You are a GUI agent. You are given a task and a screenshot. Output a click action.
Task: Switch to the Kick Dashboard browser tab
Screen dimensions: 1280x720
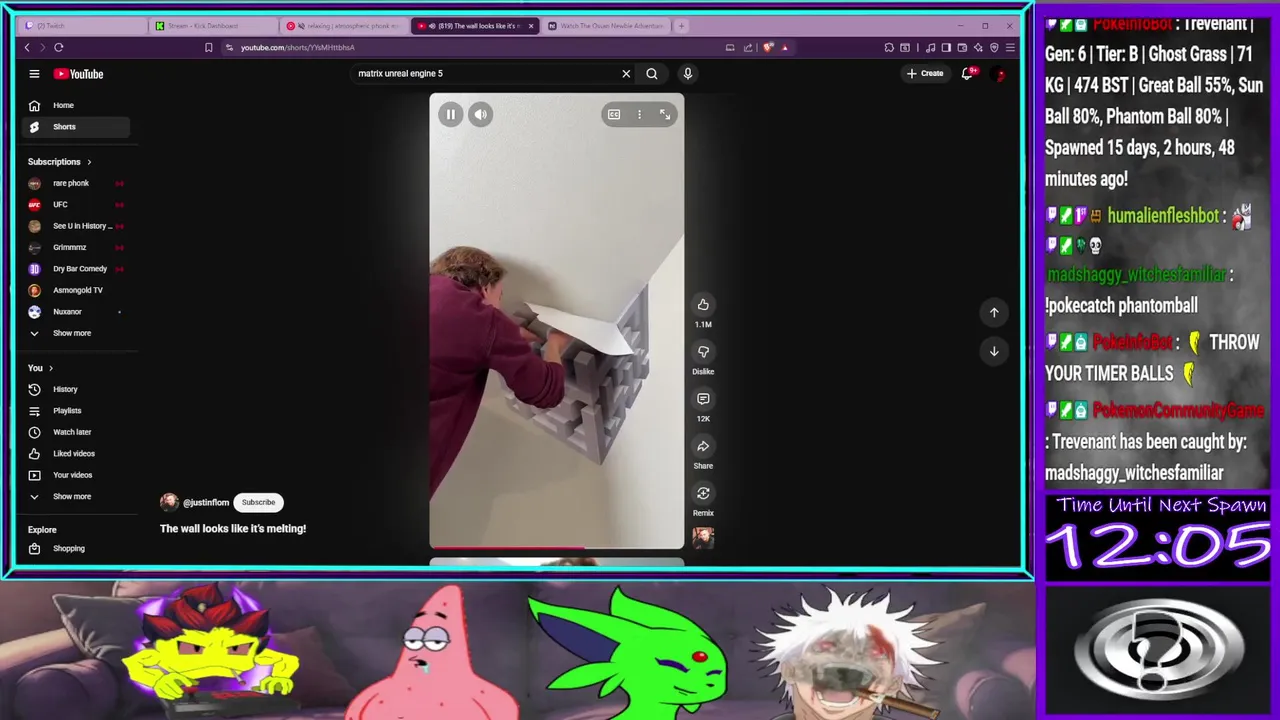tap(212, 26)
